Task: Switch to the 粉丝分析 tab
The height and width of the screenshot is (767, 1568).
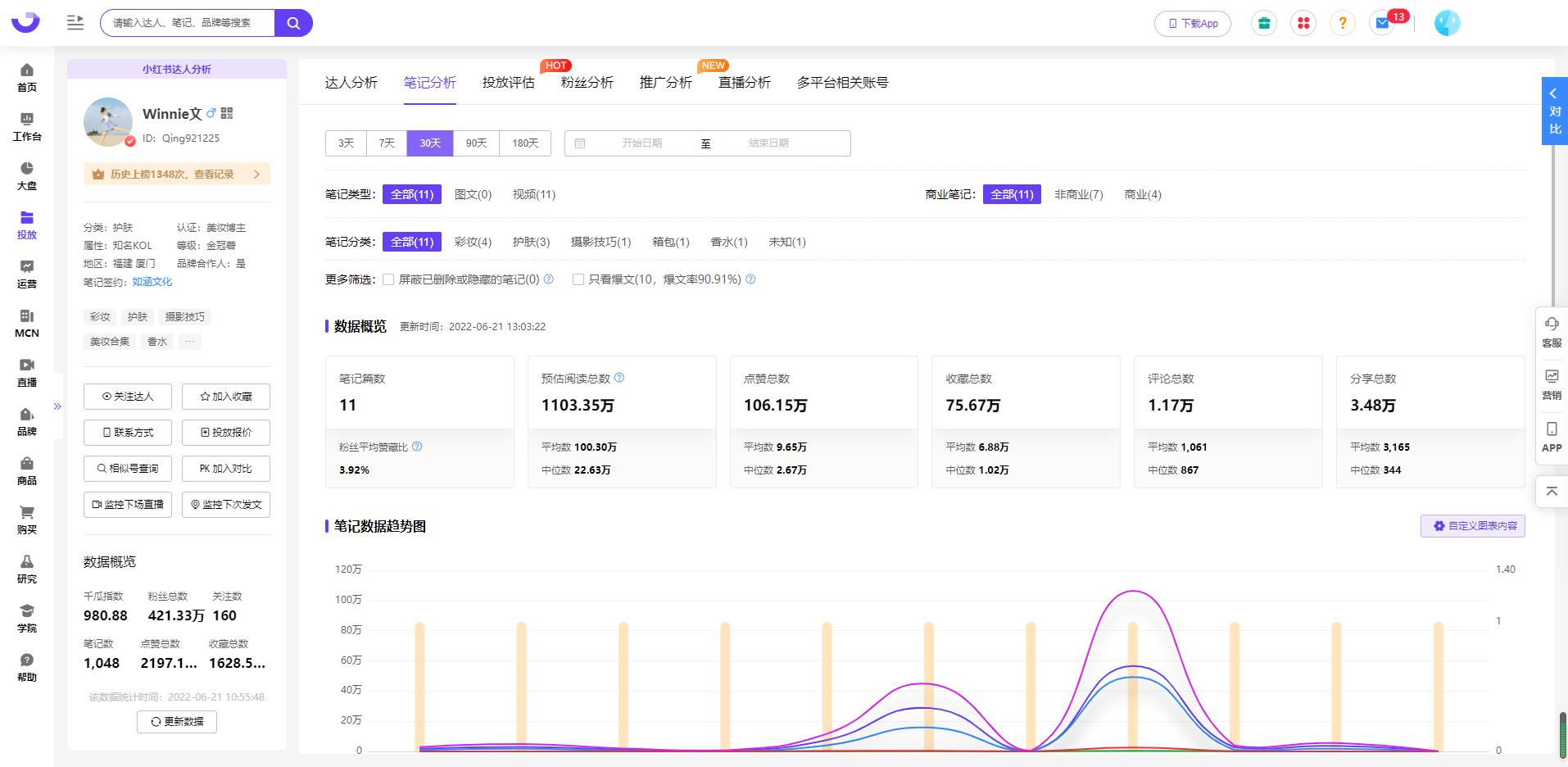Action: (x=587, y=82)
